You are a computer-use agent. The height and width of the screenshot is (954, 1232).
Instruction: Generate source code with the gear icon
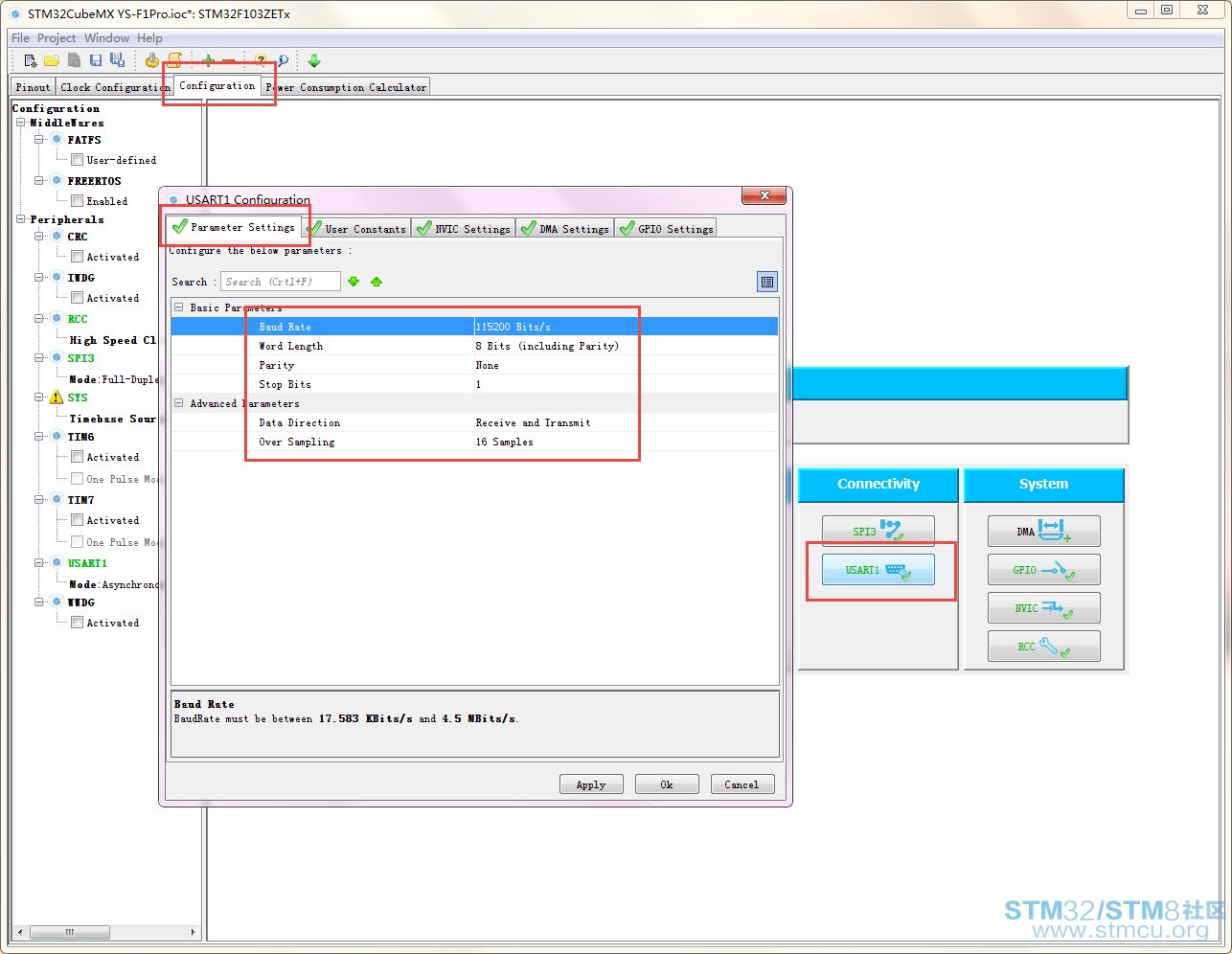coord(151,60)
